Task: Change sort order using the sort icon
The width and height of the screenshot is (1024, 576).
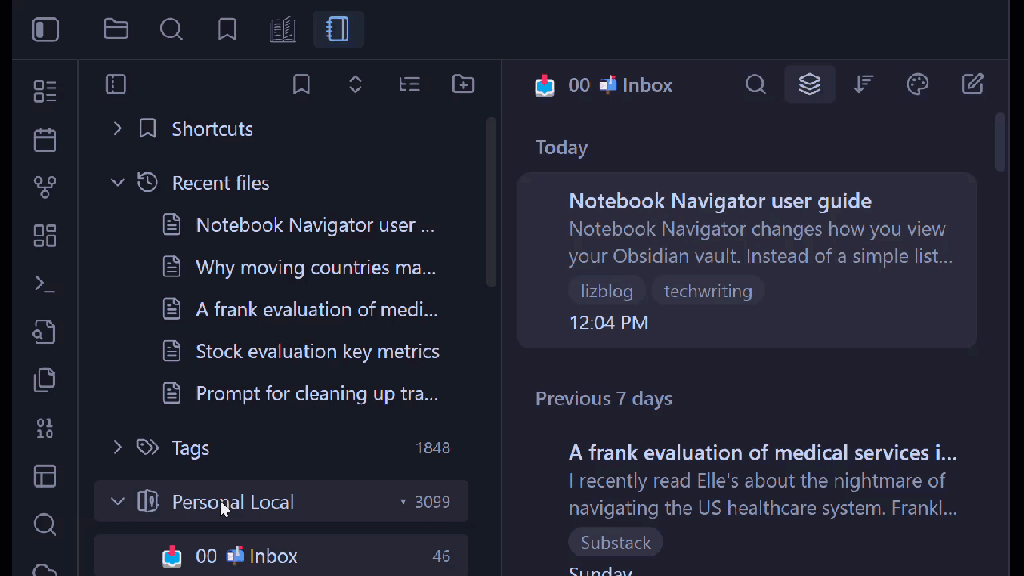Action: click(863, 84)
